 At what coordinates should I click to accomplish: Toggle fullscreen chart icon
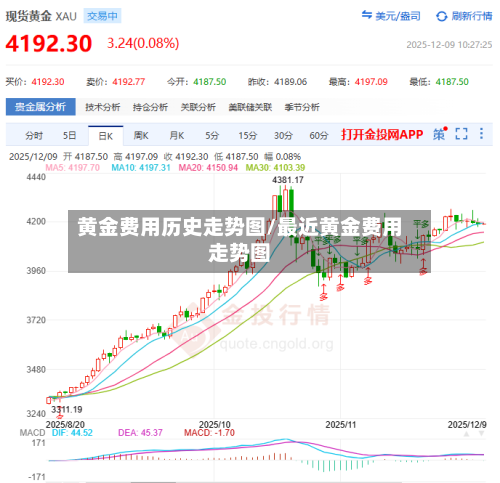pyautogui.click(x=461, y=134)
